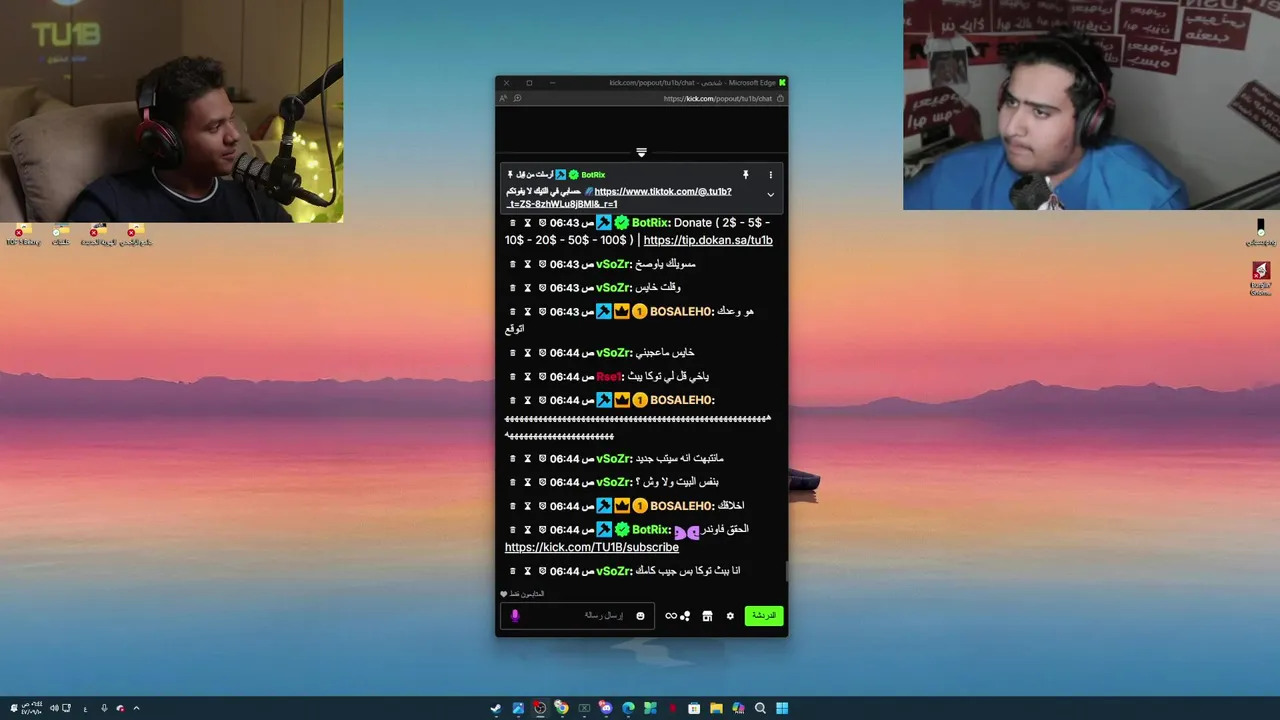Click the collapse handle above pinned message
The width and height of the screenshot is (1280, 720).
click(641, 153)
